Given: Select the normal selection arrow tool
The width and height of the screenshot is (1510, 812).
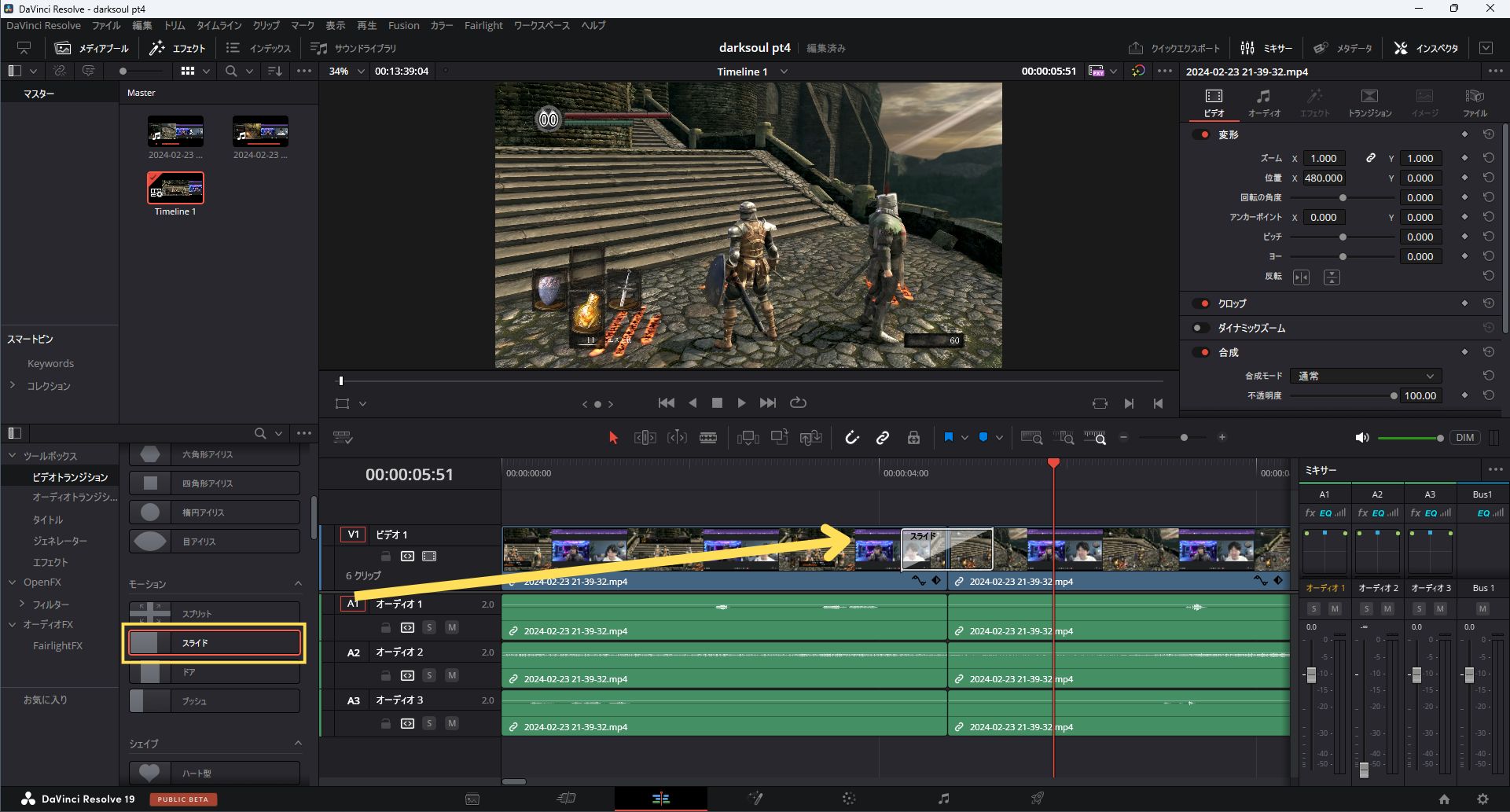Looking at the screenshot, I should click(612, 438).
